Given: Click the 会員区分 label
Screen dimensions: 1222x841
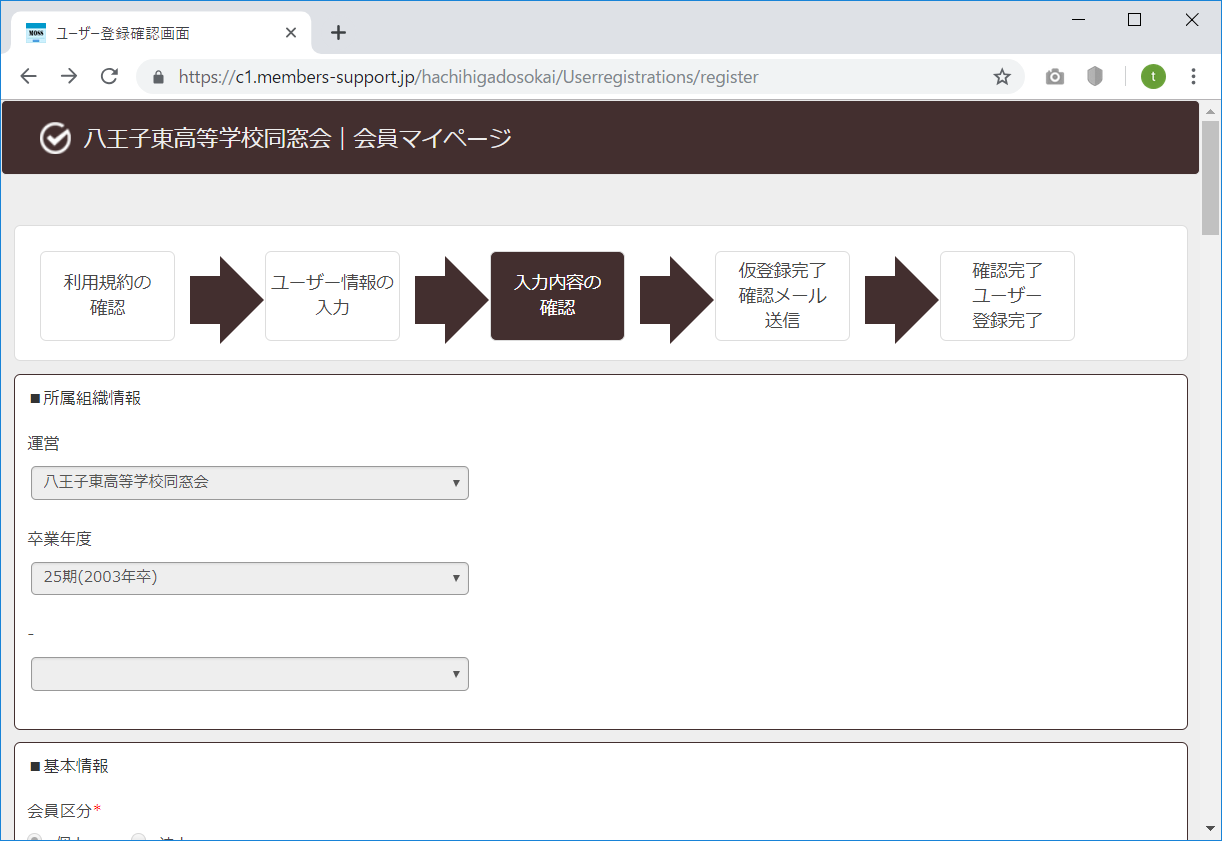Looking at the screenshot, I should [64, 810].
